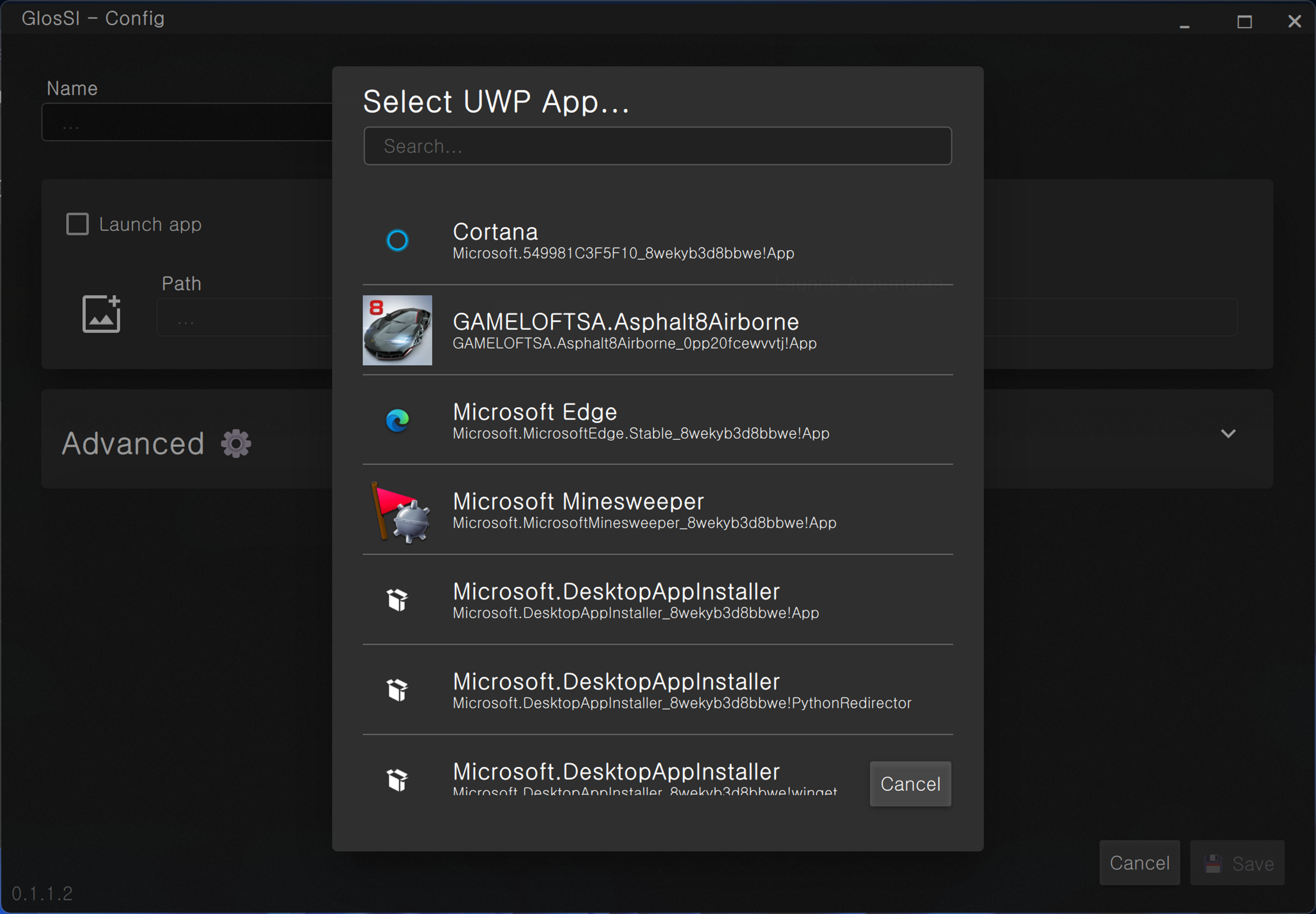Click the add image icon beside Path
Screen dimensions: 1316x914
[x=101, y=314]
